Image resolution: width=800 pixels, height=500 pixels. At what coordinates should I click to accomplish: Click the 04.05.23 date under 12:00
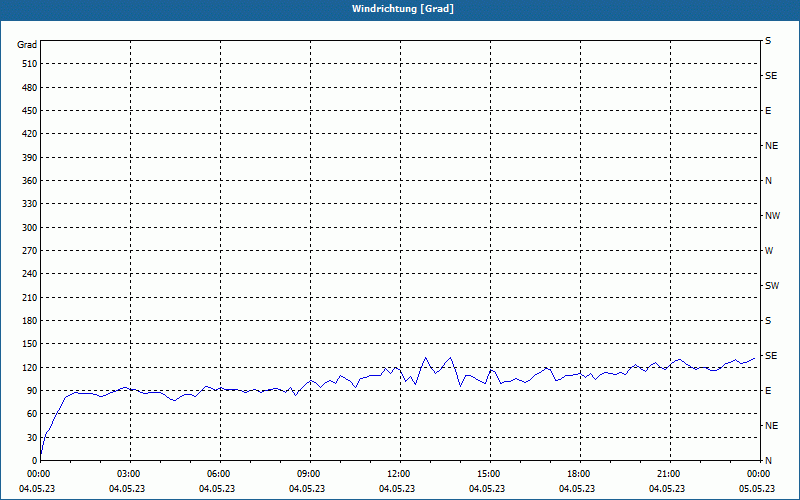[x=397, y=489]
